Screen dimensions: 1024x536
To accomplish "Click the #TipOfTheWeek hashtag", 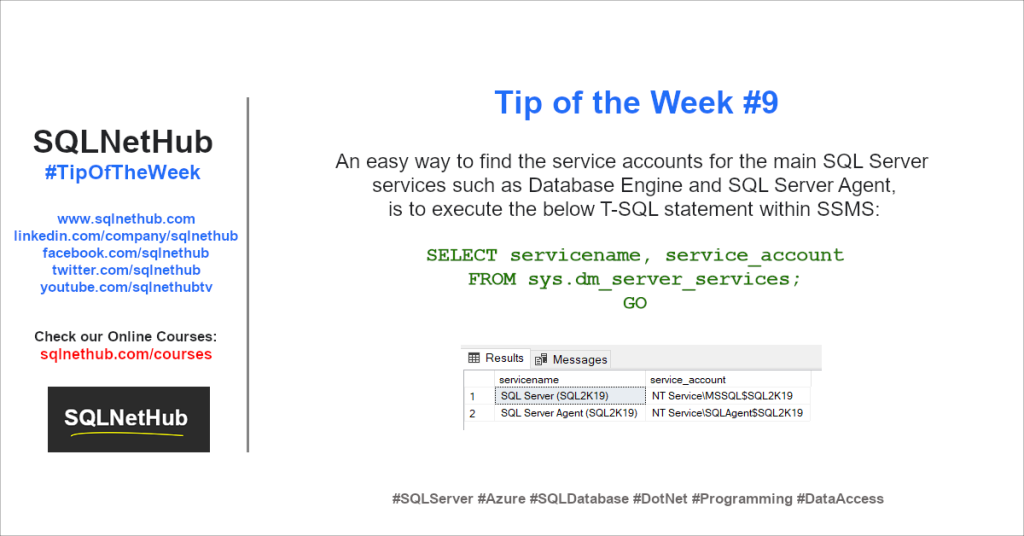I will tap(123, 172).
